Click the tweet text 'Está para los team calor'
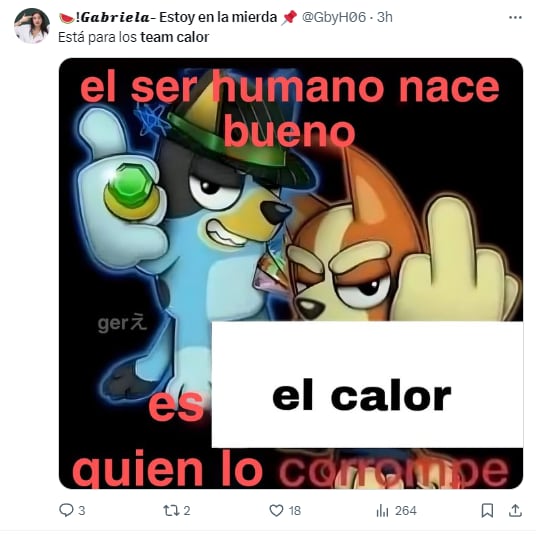This screenshot has width=536, height=534. pos(133,37)
